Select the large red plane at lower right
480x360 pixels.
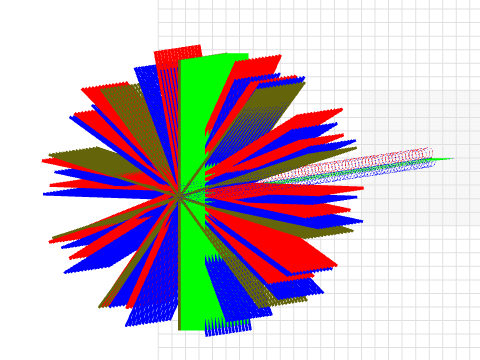click(x=287, y=243)
